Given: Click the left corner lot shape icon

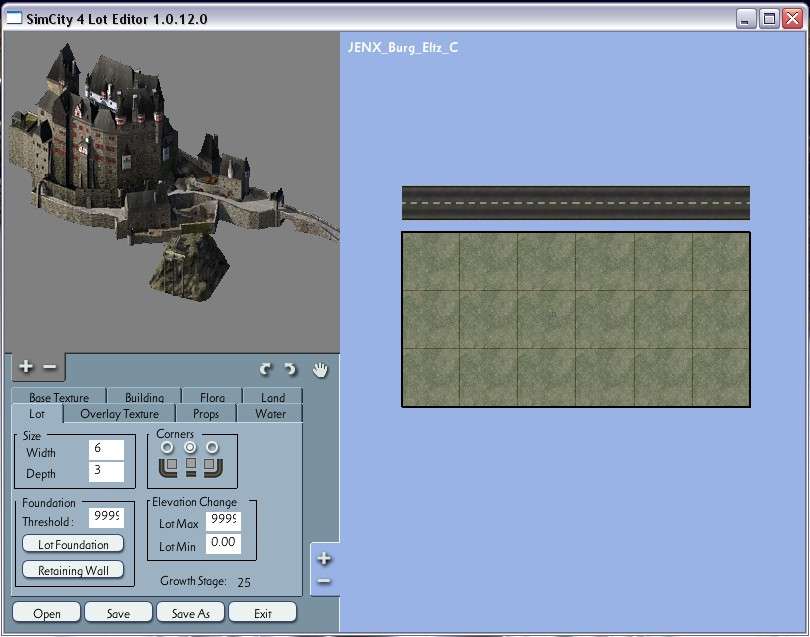Looking at the screenshot, I should click(x=168, y=467).
